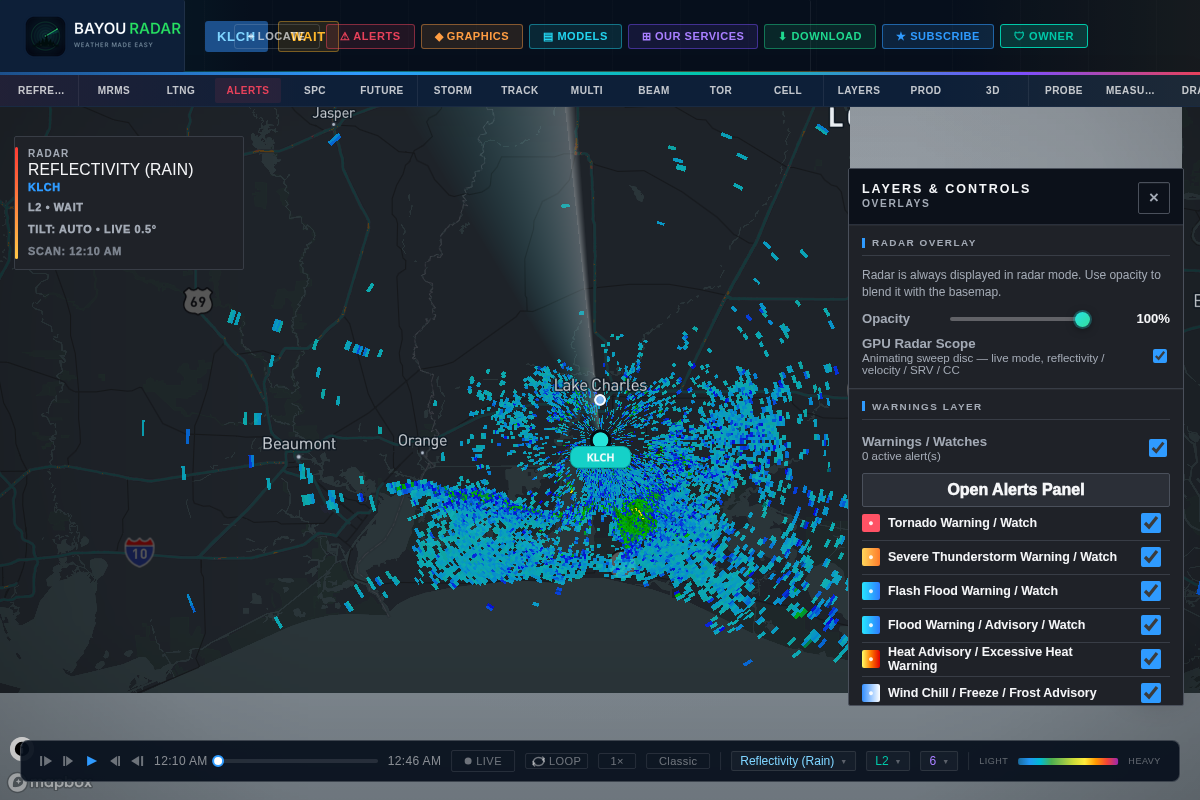Click the 'SCAN: 12:10 AM' text
The height and width of the screenshot is (800, 1200).
click(x=75, y=251)
